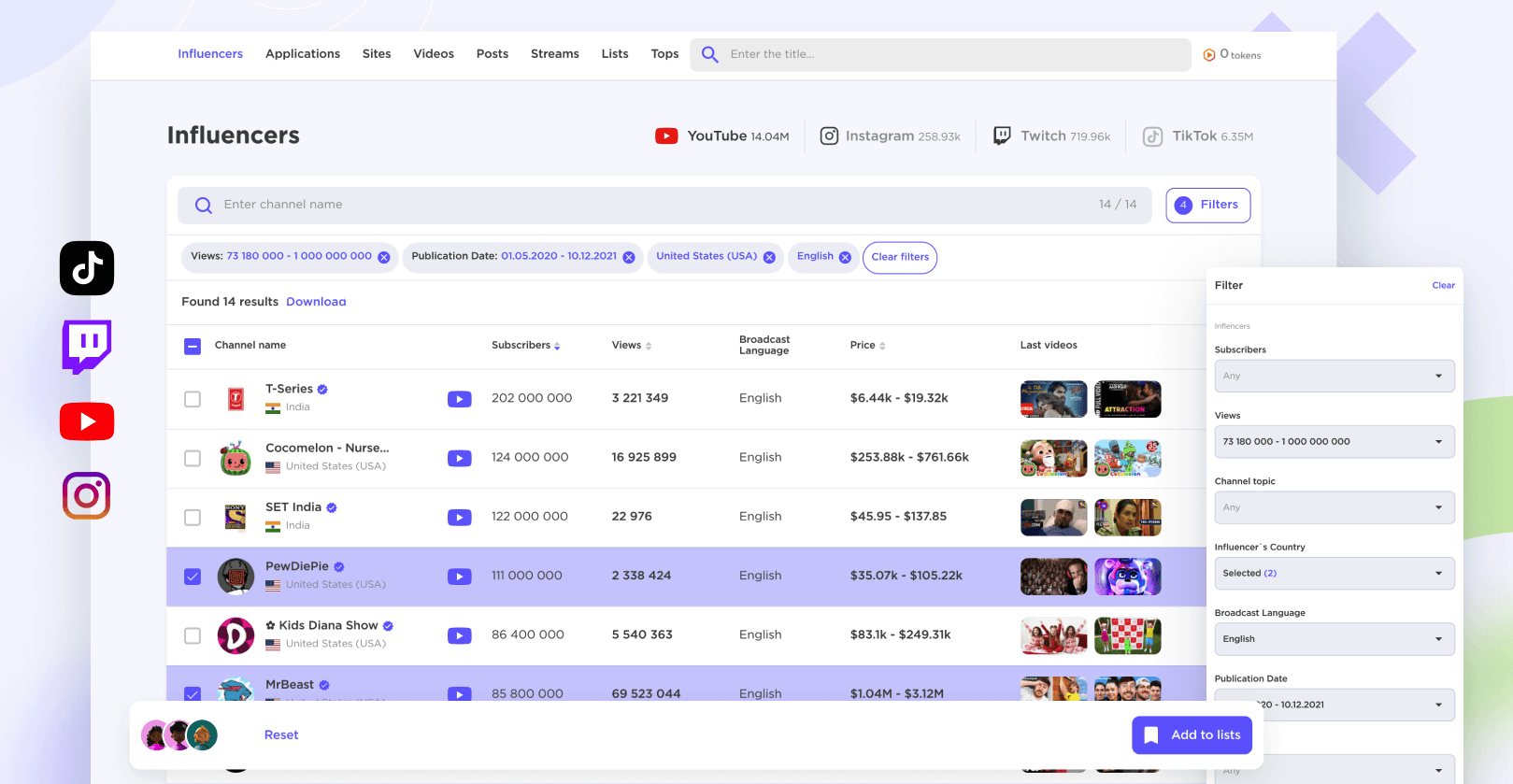
Task: Select the Twitch platform tab
Action: click(x=1051, y=136)
